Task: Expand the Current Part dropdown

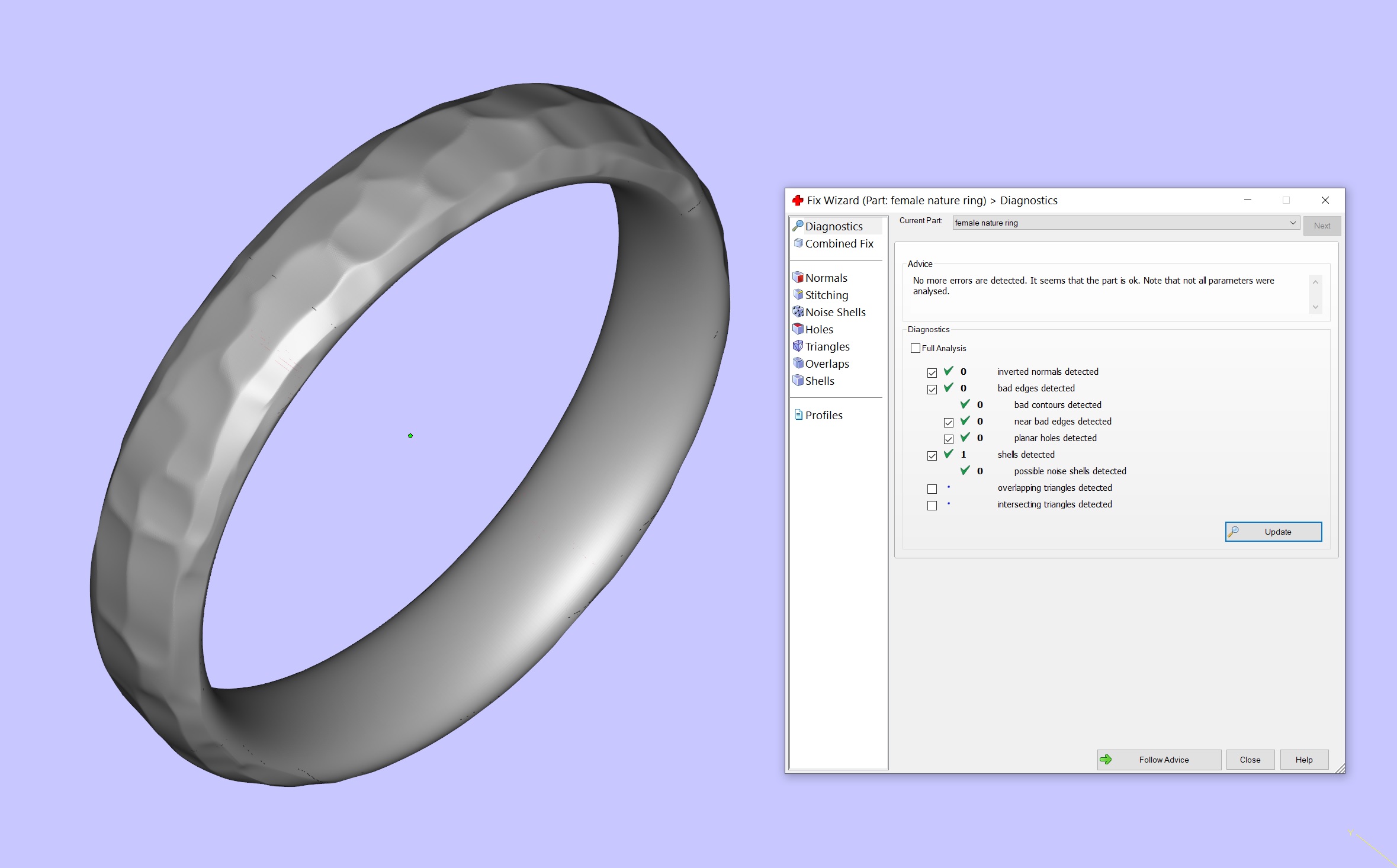Action: coord(1292,223)
